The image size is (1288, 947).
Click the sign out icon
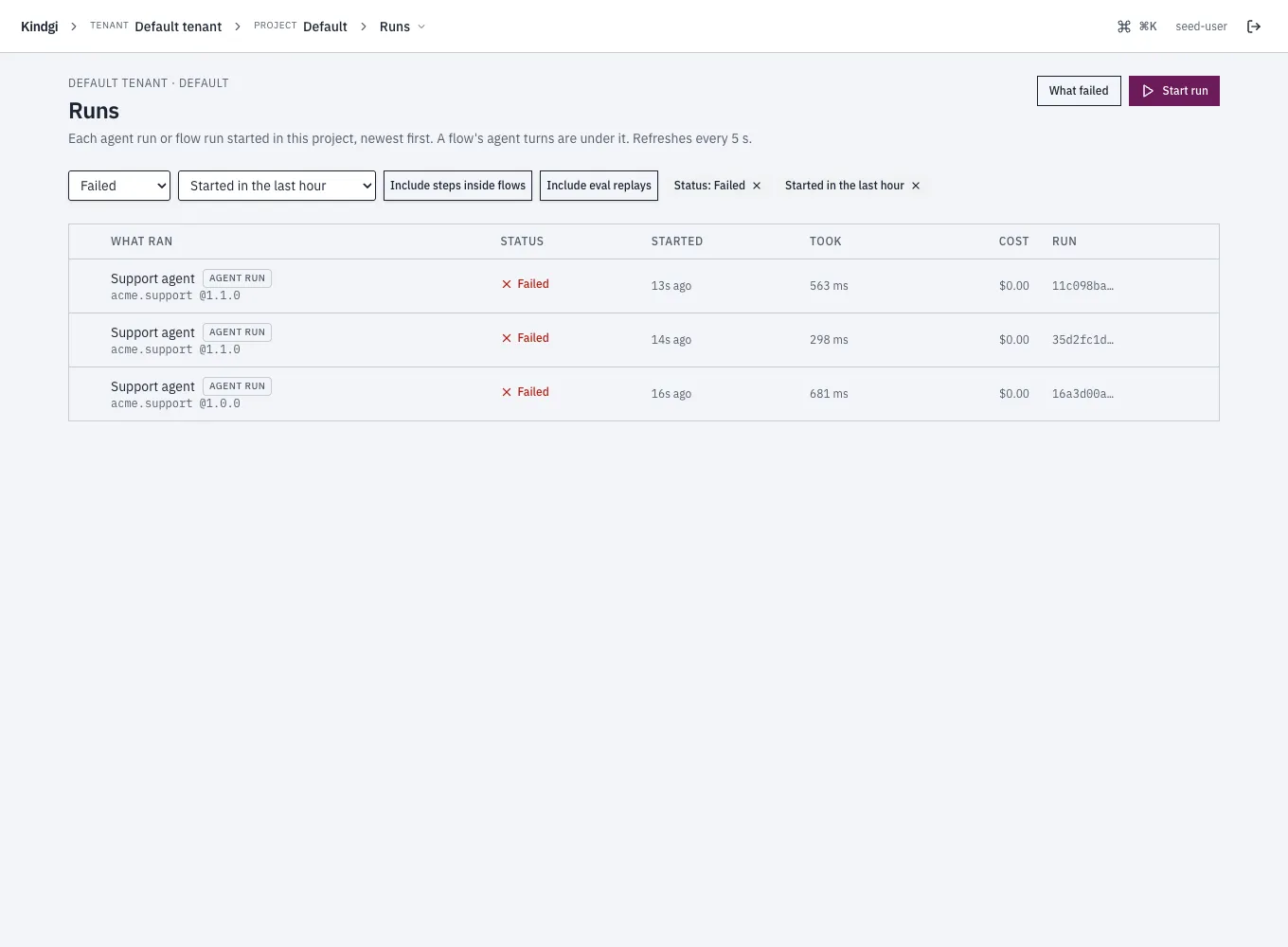click(x=1254, y=27)
